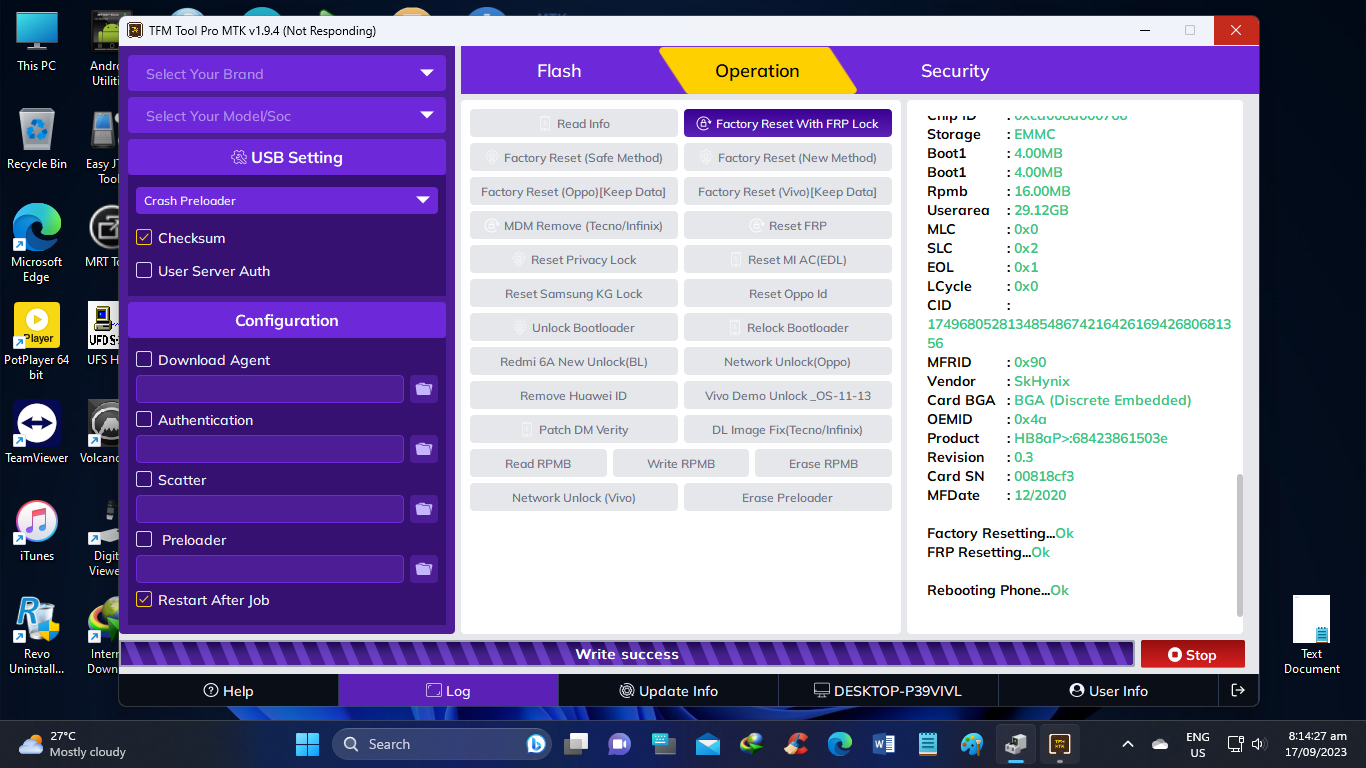Image resolution: width=1366 pixels, height=768 pixels.
Task: Open Paint from the taskbar
Action: [x=972, y=744]
